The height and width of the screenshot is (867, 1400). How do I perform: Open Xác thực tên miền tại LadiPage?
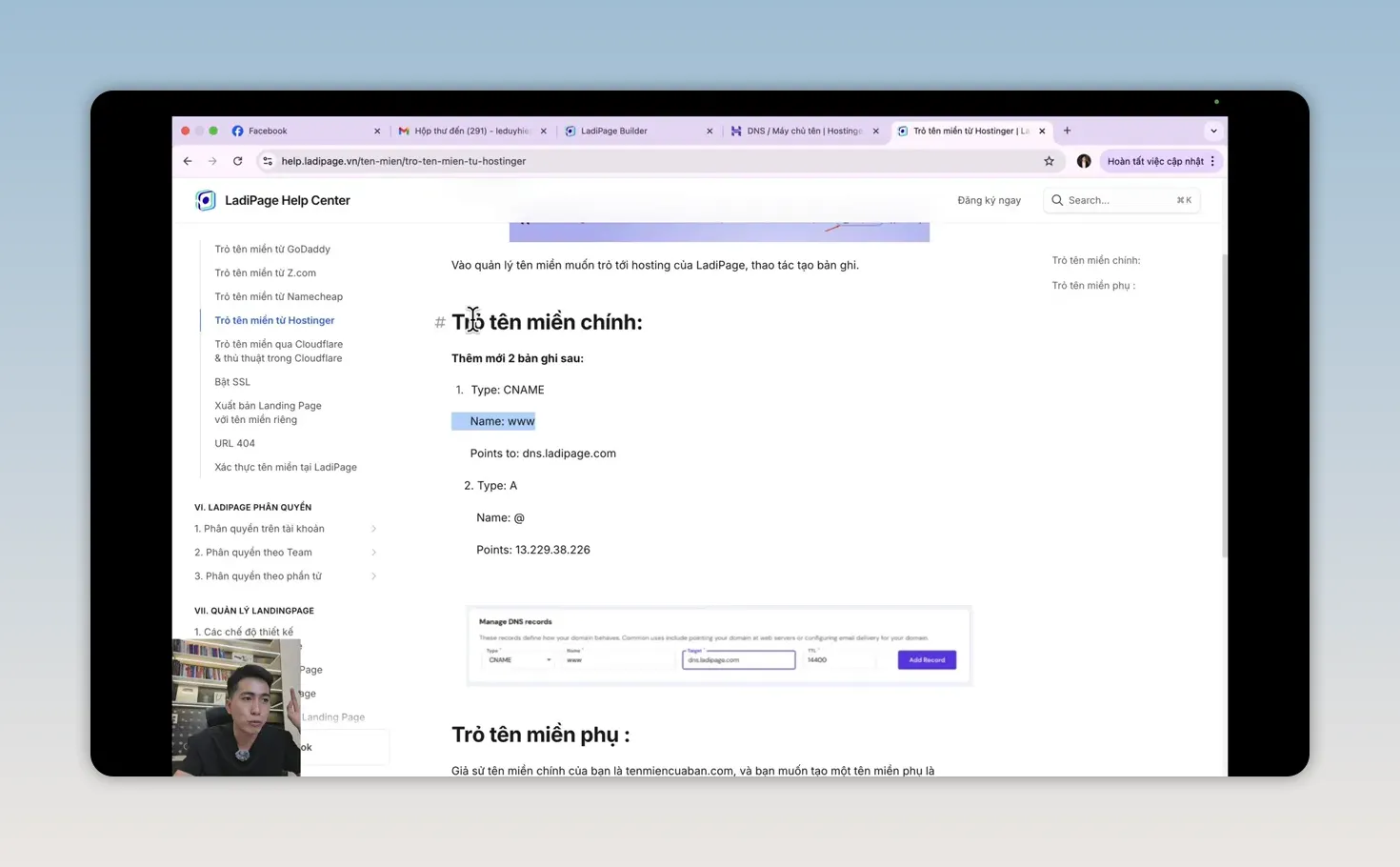(286, 468)
